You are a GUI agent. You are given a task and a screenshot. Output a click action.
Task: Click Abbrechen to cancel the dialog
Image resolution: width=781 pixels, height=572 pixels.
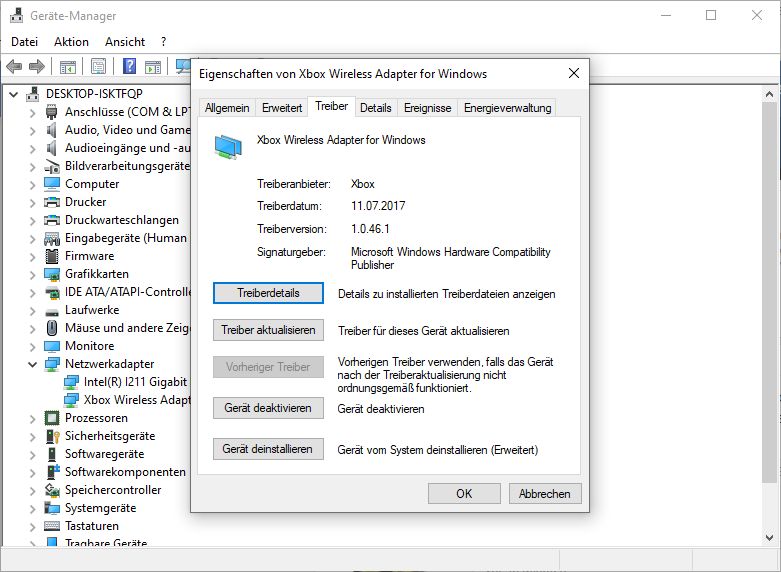point(545,494)
